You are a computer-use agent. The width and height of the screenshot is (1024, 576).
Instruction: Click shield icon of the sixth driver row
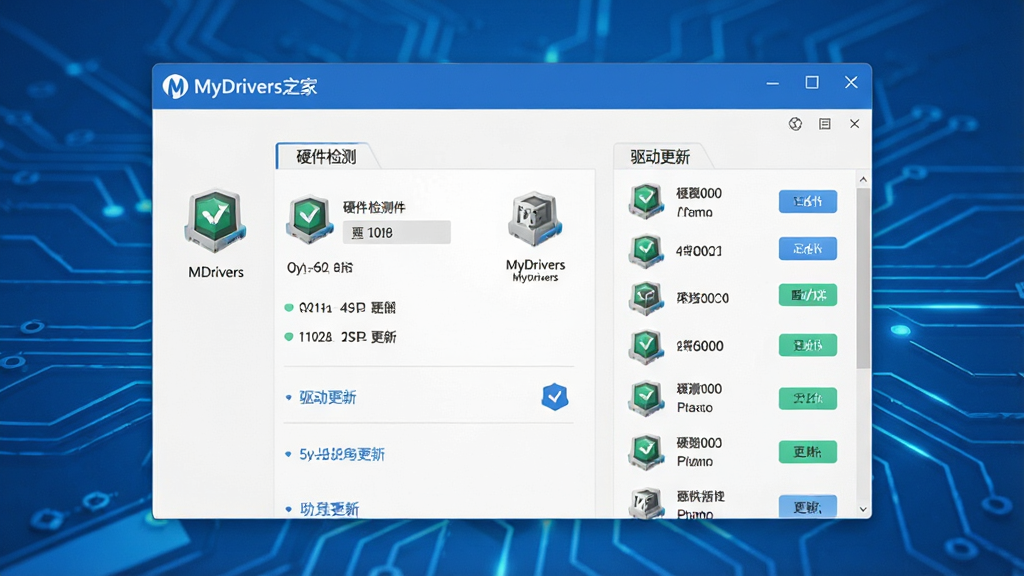646,451
